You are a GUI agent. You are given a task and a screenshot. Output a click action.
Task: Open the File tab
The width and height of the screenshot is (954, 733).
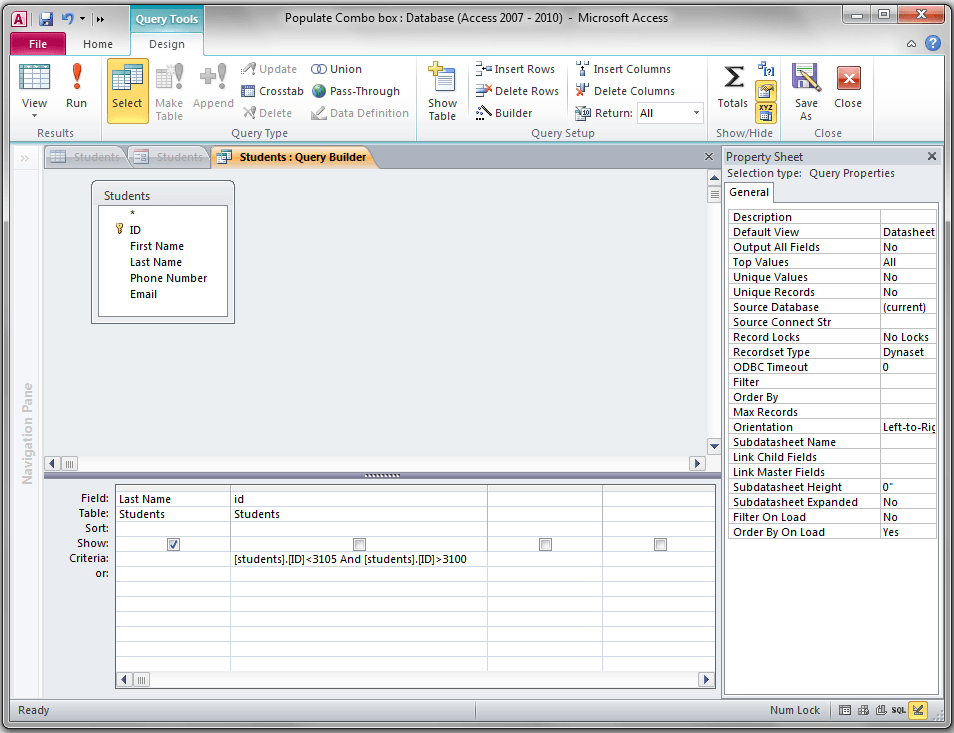tap(38, 44)
